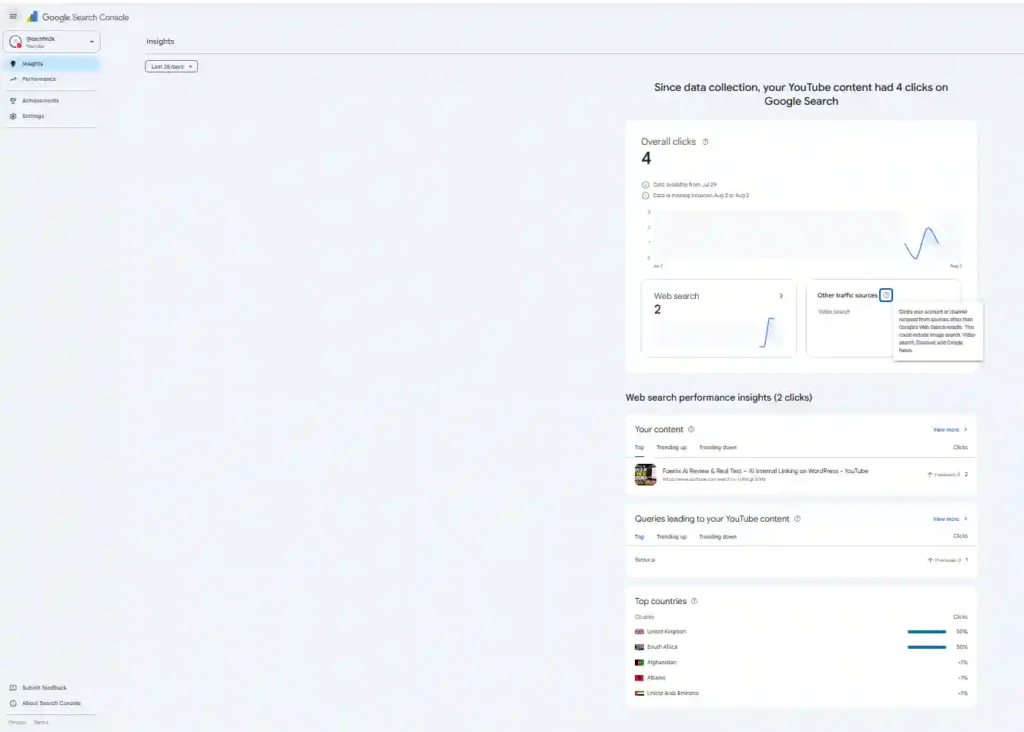1024x732 pixels.
Task: Click the Achievements trophy icon
Action: pos(13,101)
